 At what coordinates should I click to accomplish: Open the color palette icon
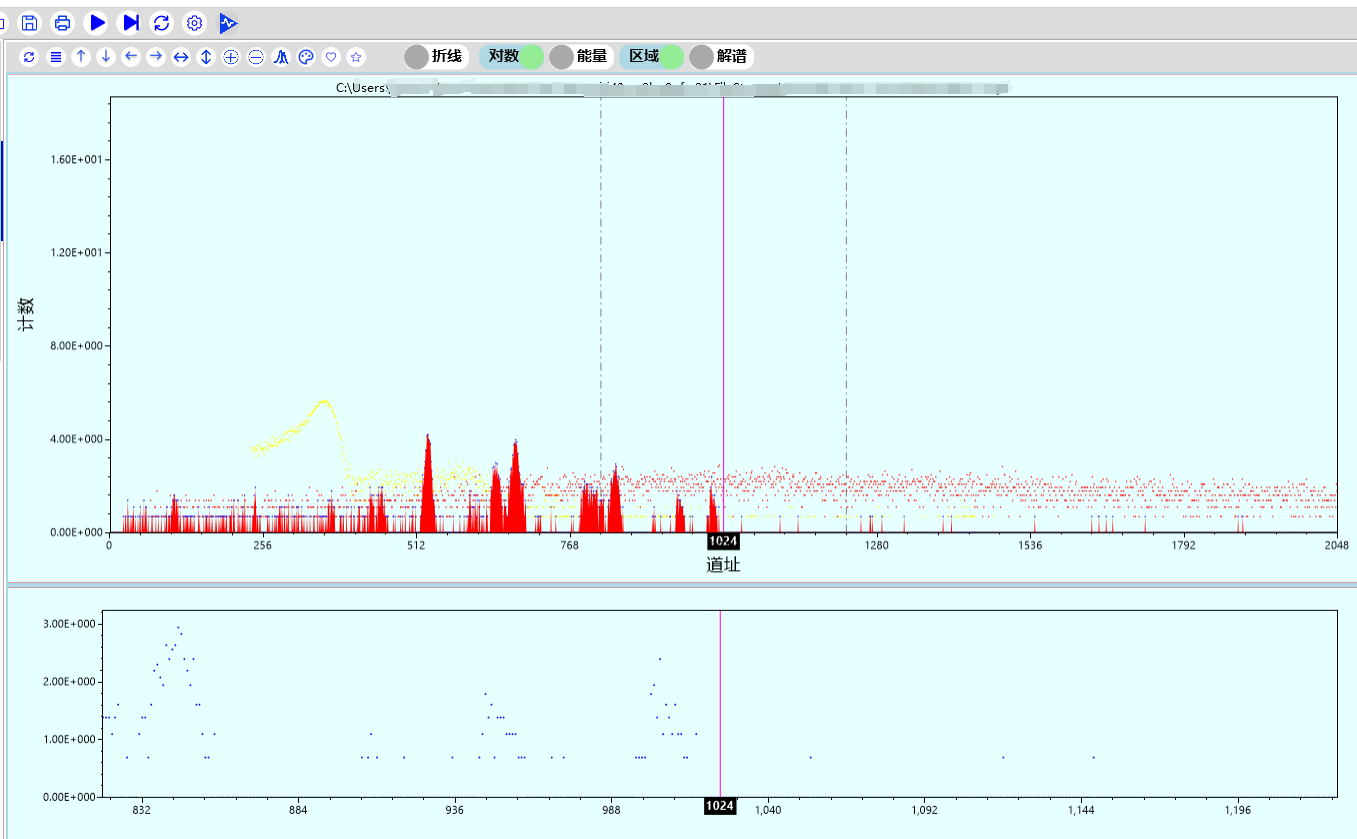tap(306, 57)
